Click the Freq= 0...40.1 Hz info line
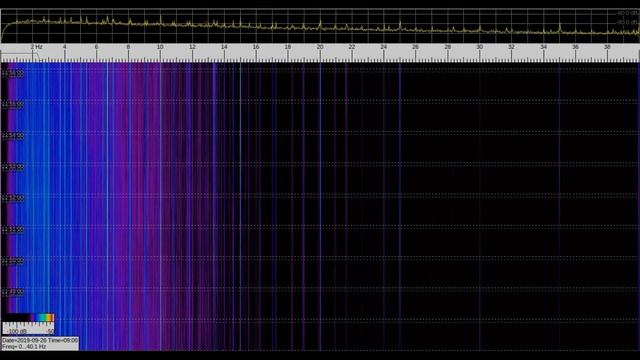The height and width of the screenshot is (360, 640). pyautogui.click(x=24, y=347)
